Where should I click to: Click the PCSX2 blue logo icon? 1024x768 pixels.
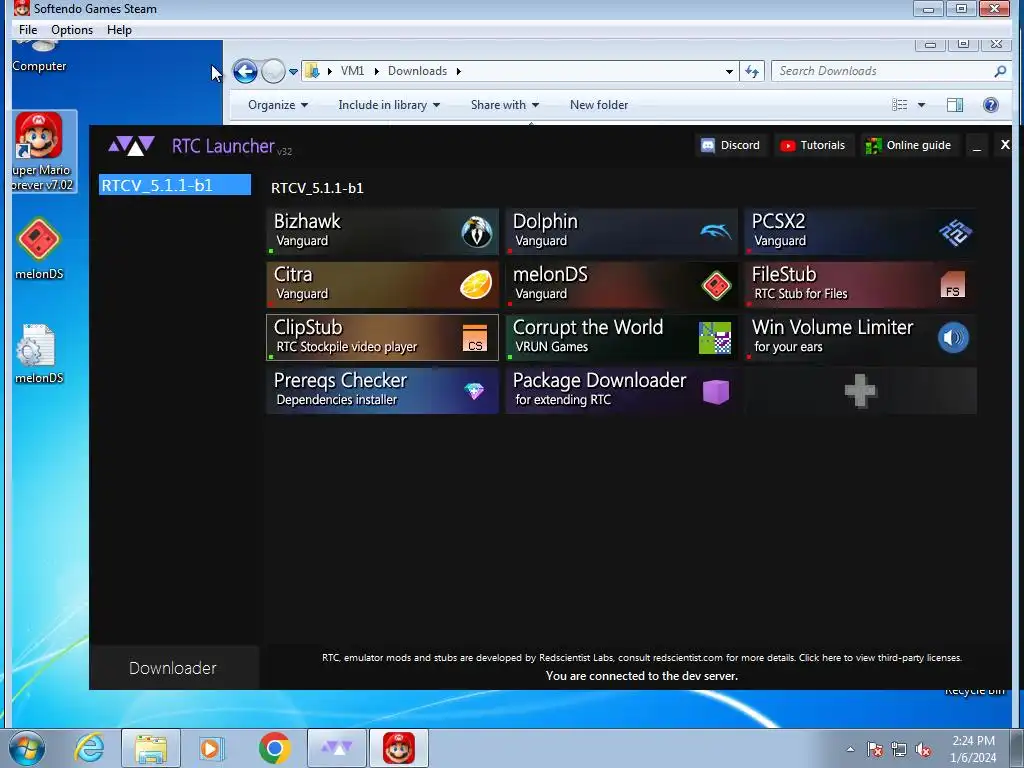tap(955, 232)
